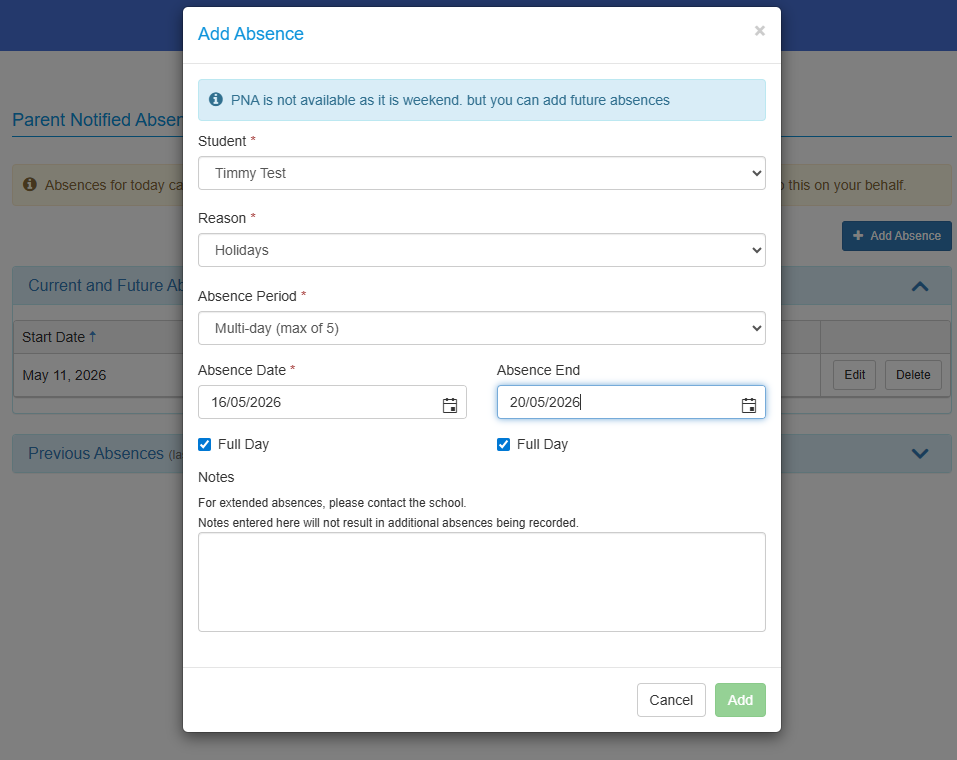The height and width of the screenshot is (760, 957).
Task: Open the Reason dropdown showing Holidays
Action: 482,250
